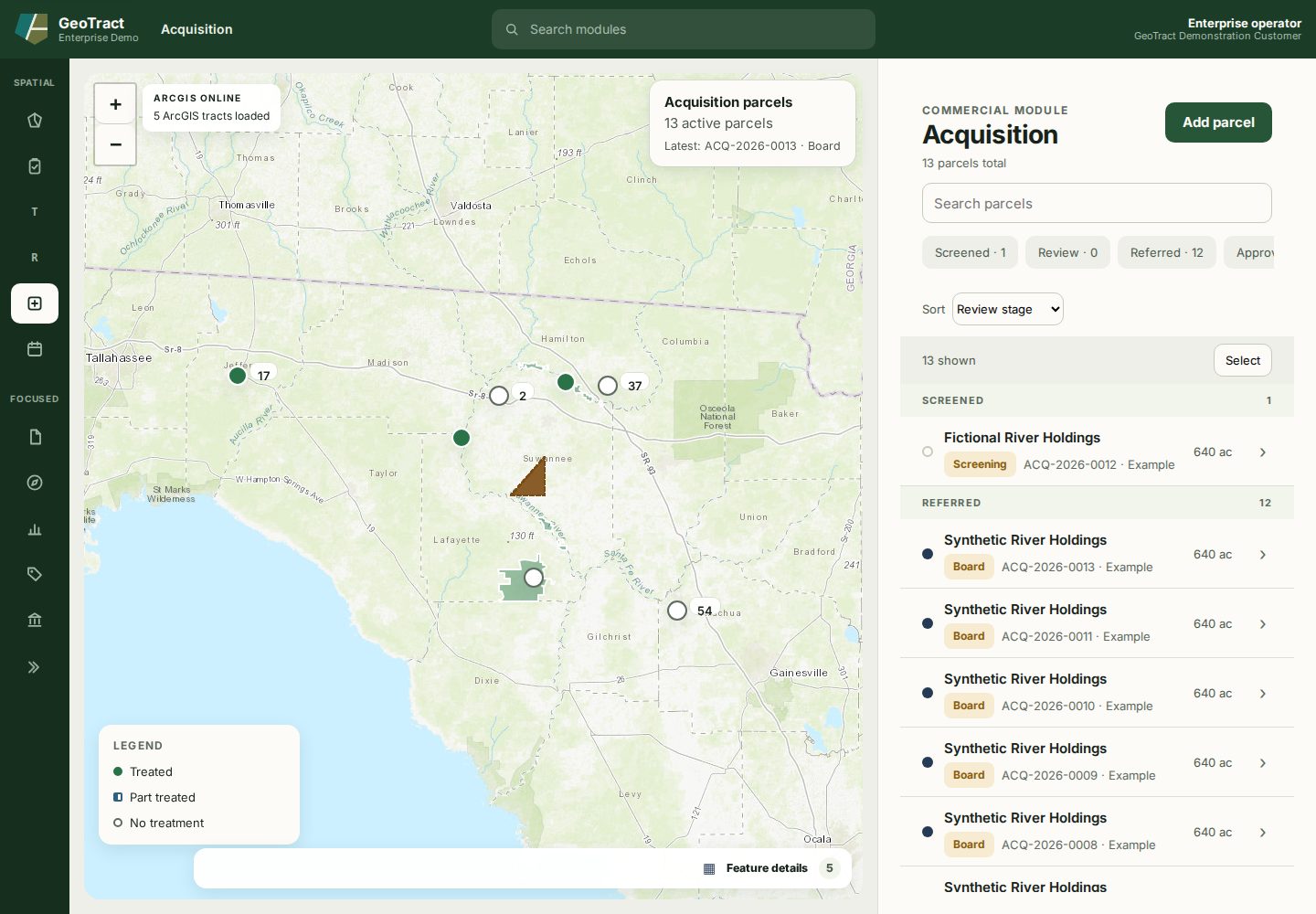Toggle status dot for ACQ-2026-0013 row
The image size is (1316, 914).
(928, 554)
